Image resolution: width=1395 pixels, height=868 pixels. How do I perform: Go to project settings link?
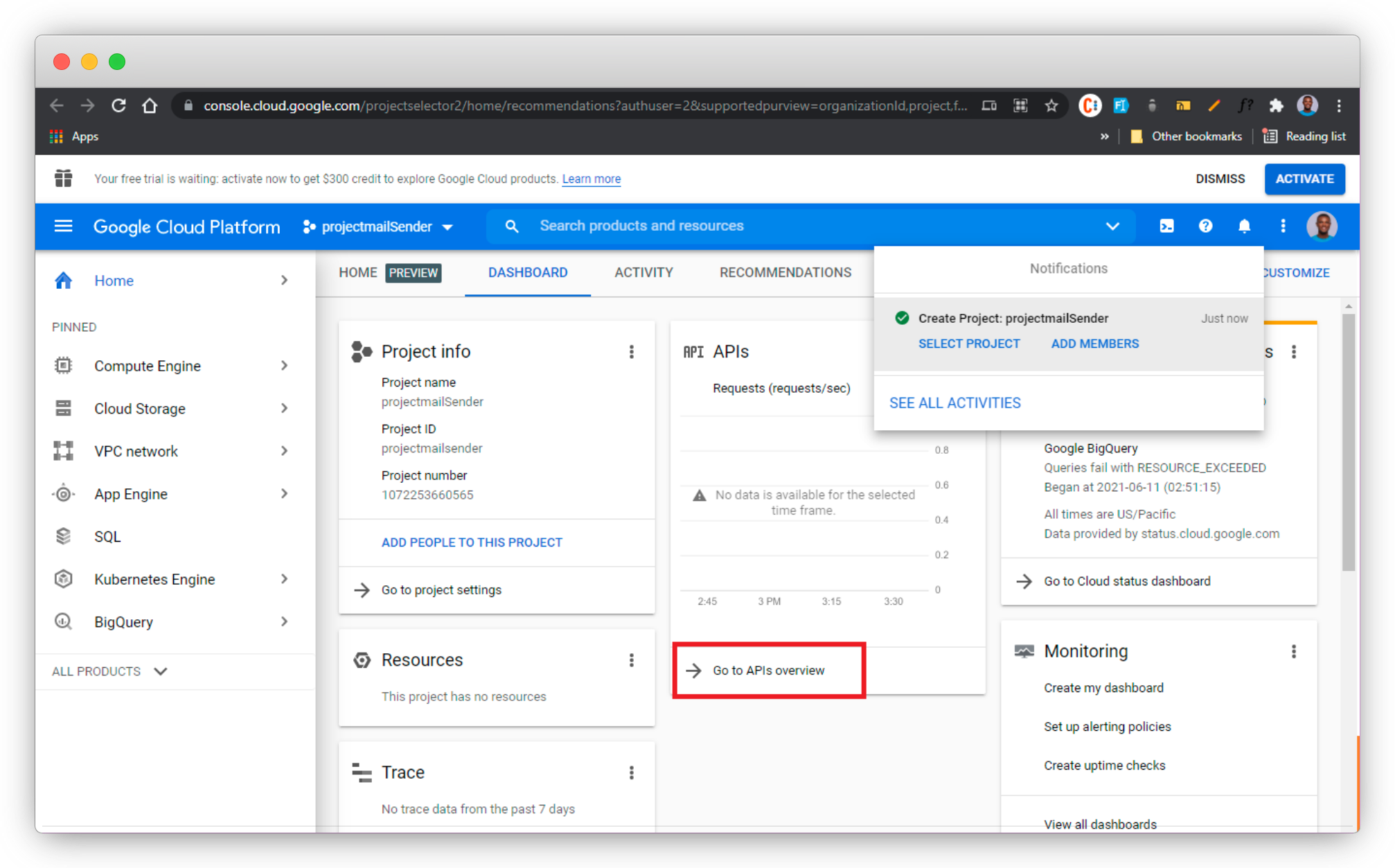coord(441,590)
